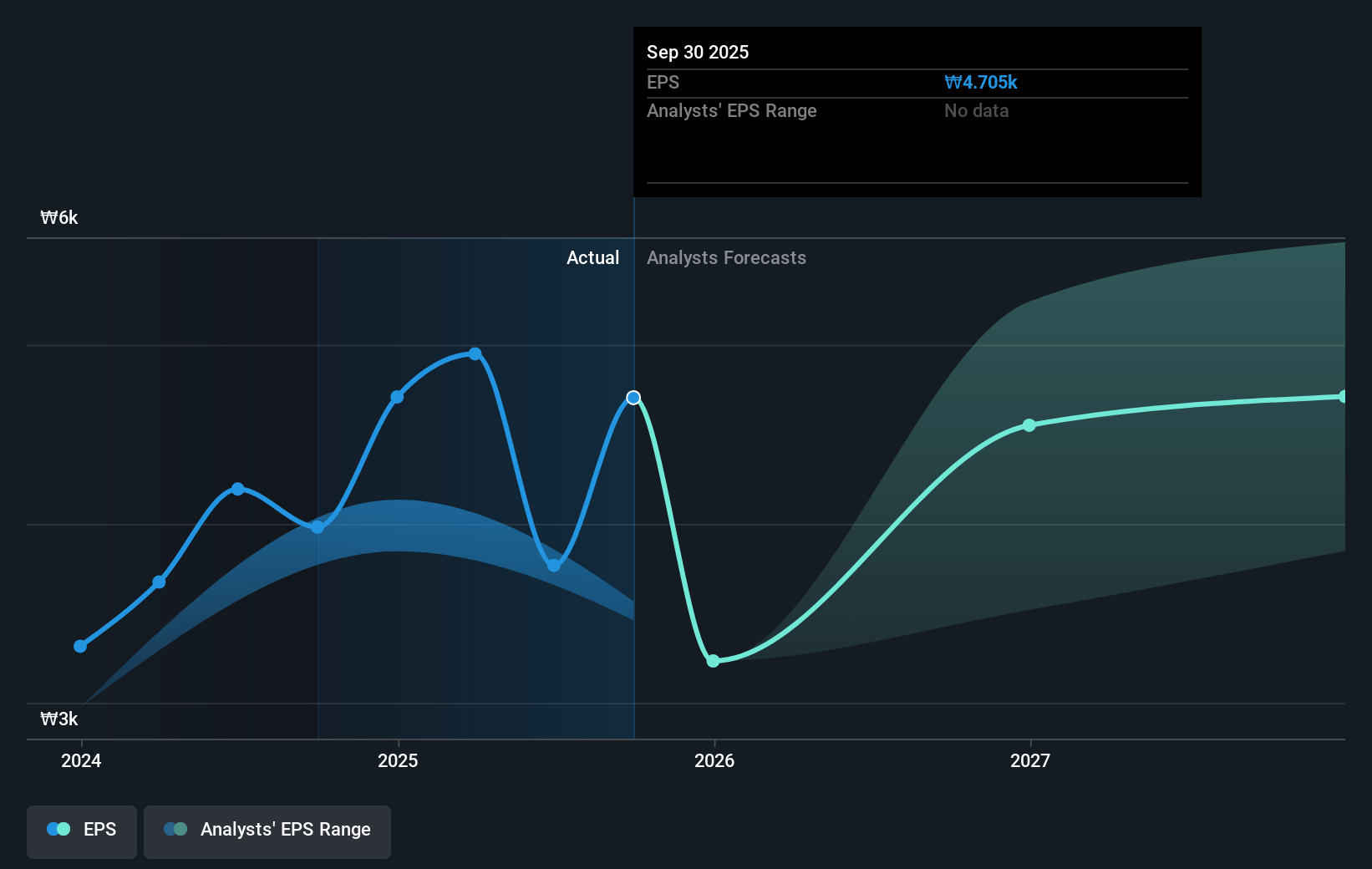The image size is (1372, 869).
Task: Click the 2026 axis label
Action: click(x=713, y=760)
